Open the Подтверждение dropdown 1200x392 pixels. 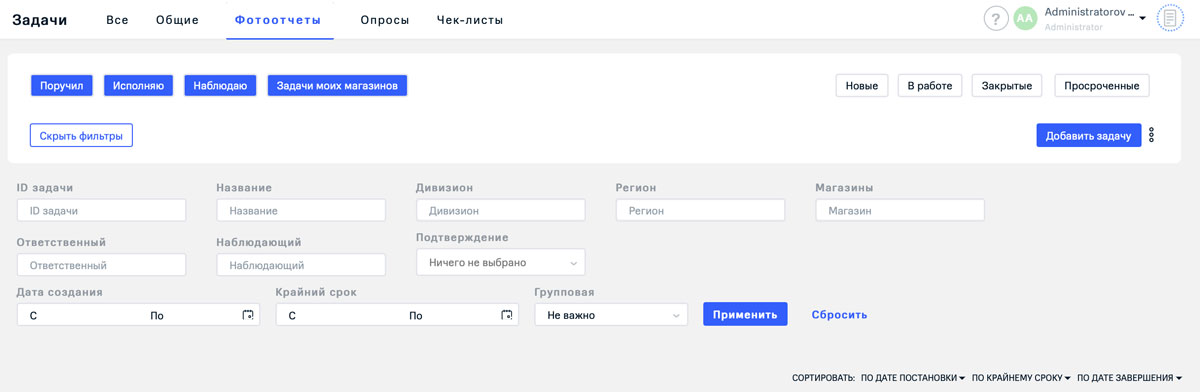click(x=500, y=262)
